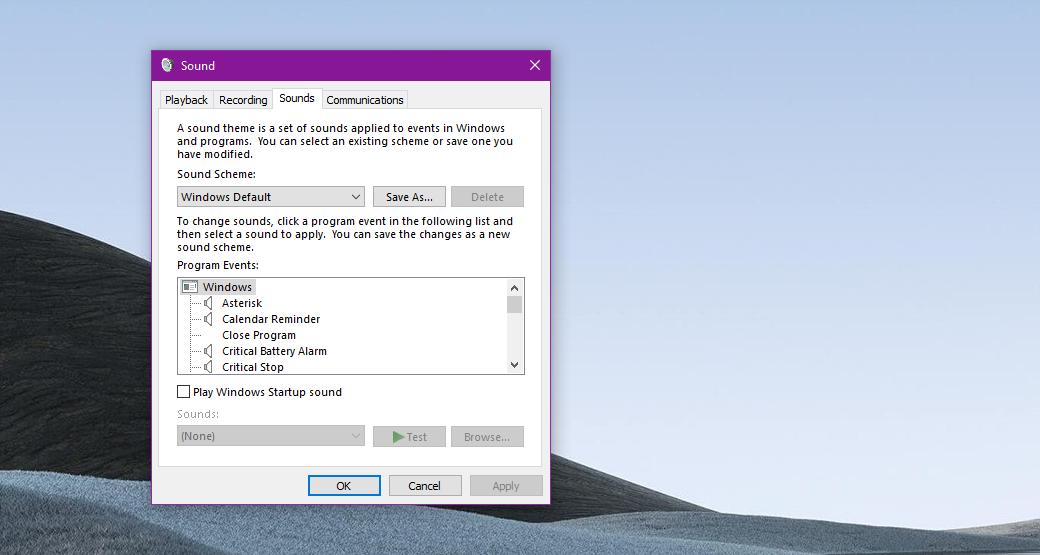Click the Save As... button
This screenshot has width=1040, height=555.
tap(409, 197)
